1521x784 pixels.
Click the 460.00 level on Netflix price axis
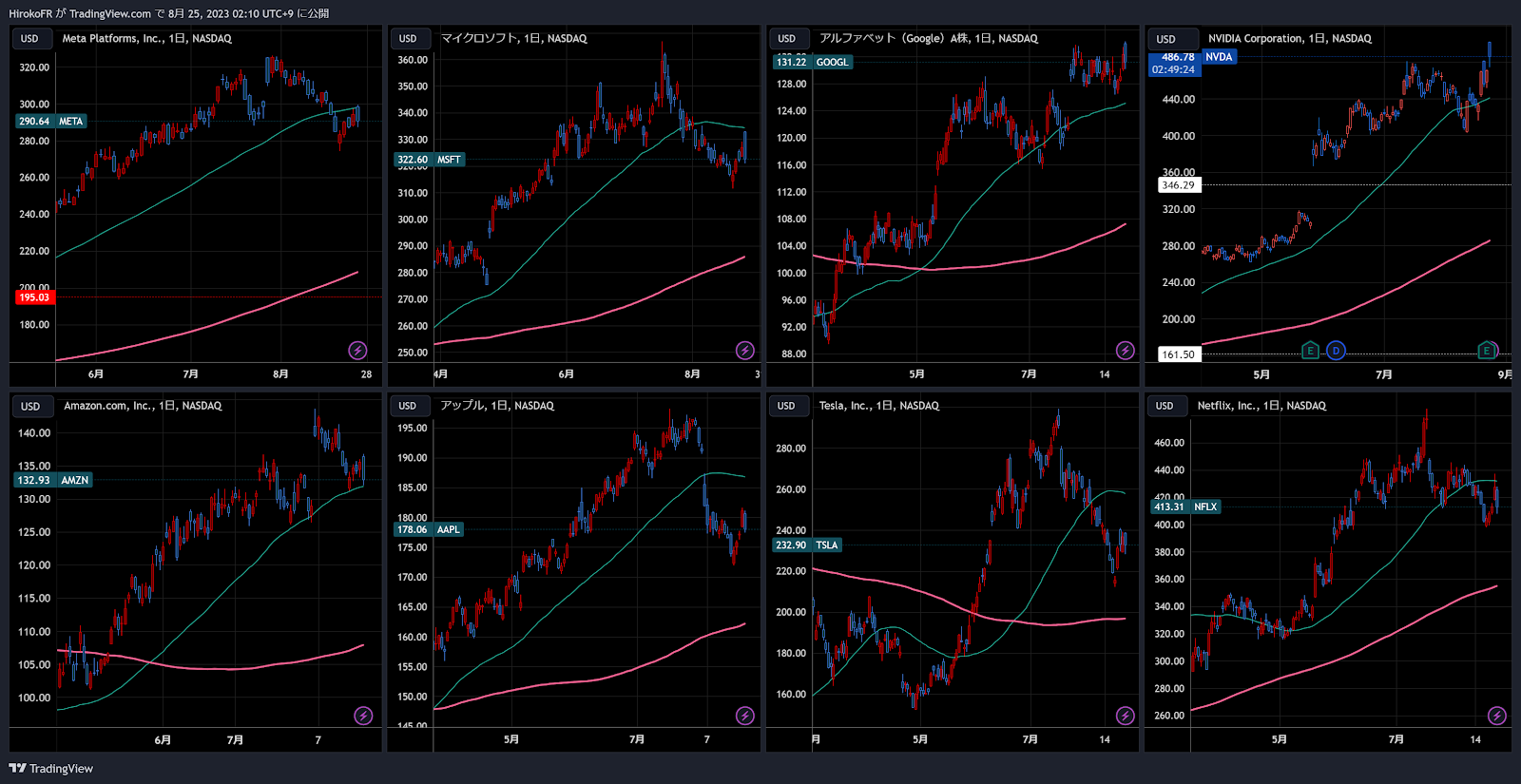click(x=1169, y=443)
